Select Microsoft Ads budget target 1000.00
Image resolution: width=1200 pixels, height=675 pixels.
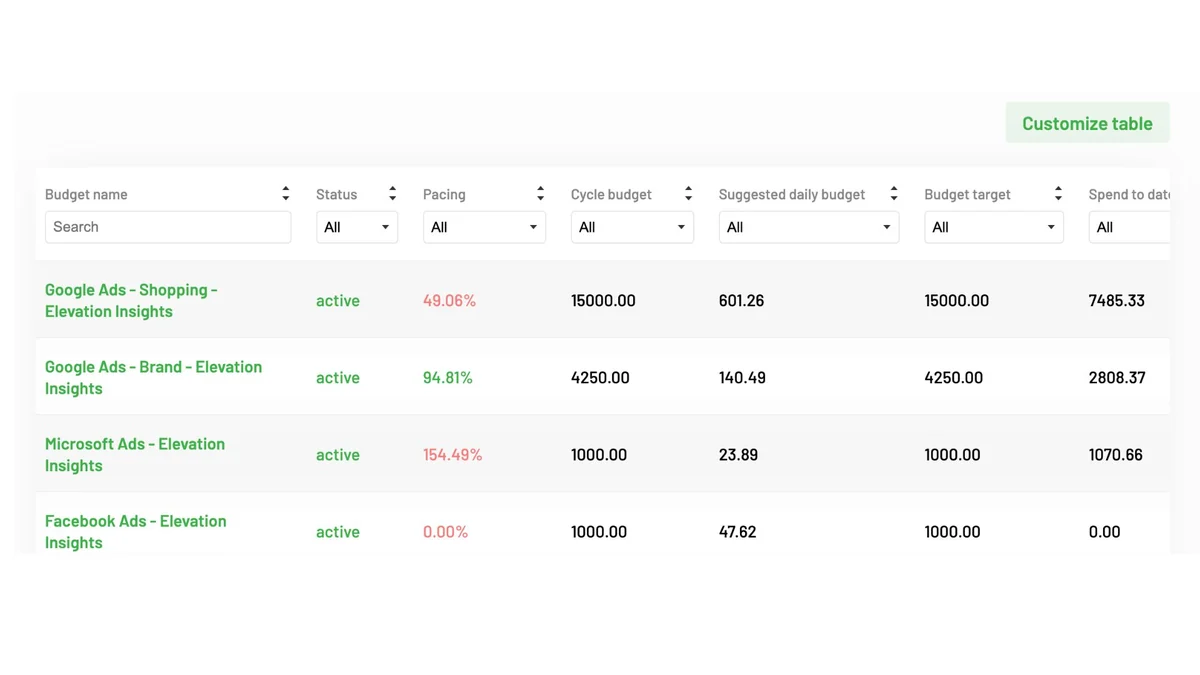(953, 454)
